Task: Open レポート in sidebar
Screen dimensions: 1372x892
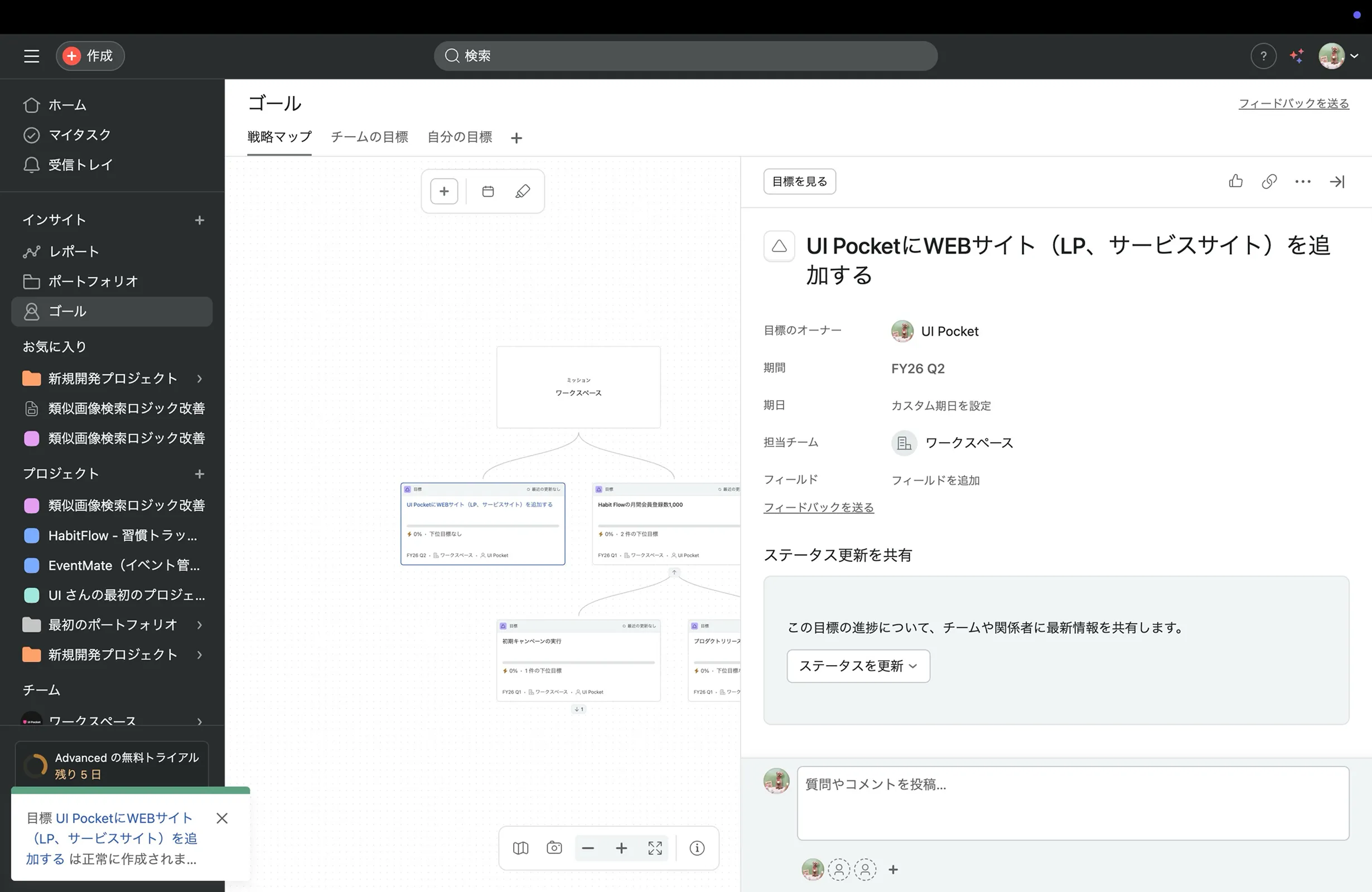Action: tap(113, 251)
